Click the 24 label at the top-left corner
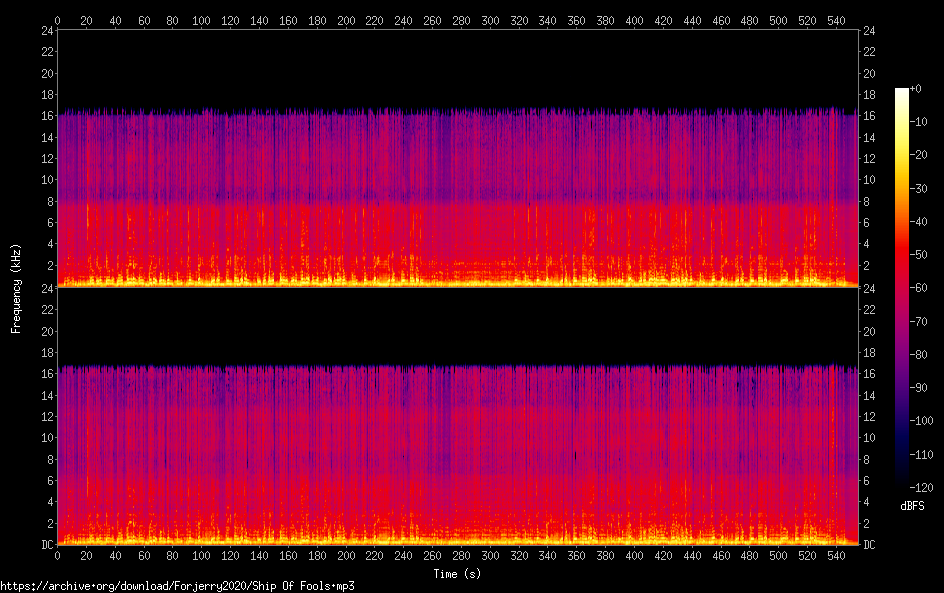This screenshot has height=593, width=944. [46, 31]
